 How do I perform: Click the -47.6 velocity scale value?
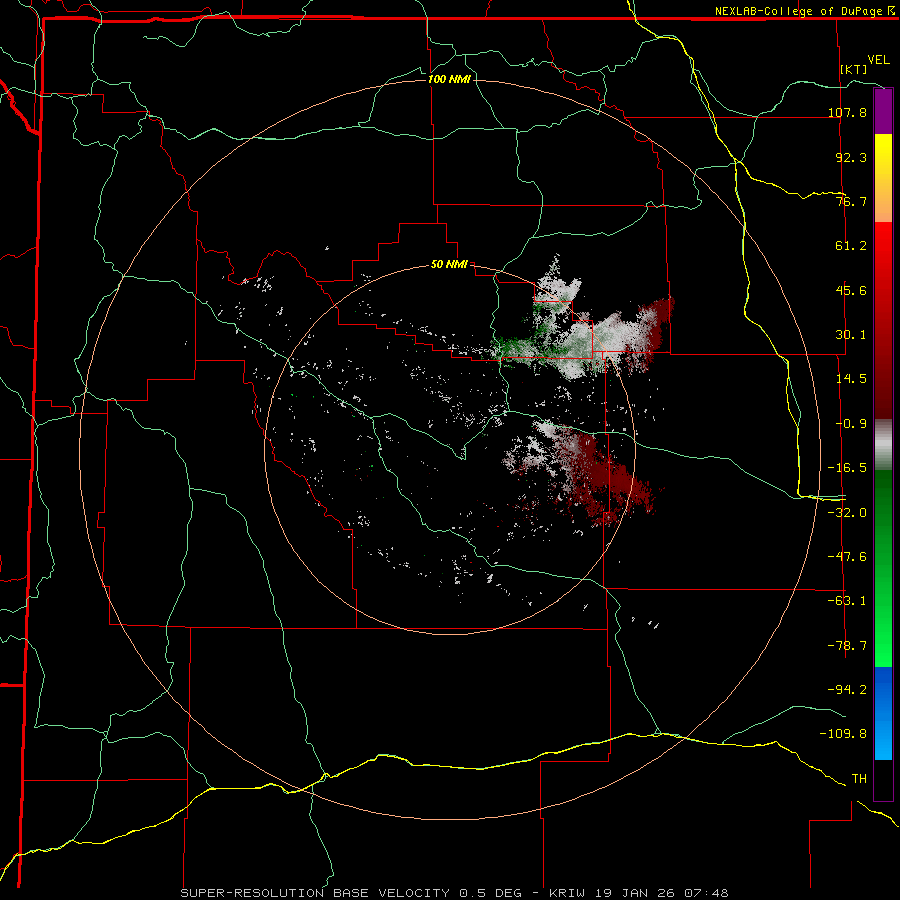847,556
